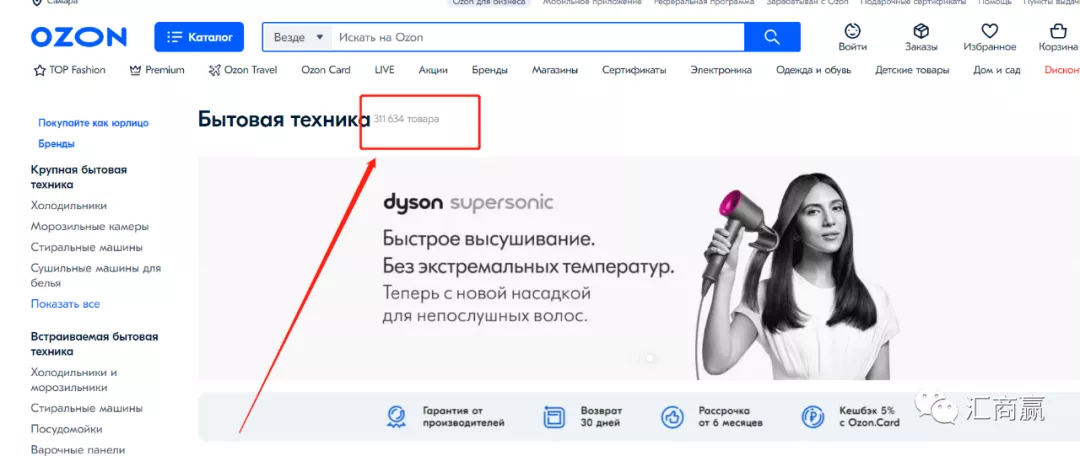Open the Каталог menu button
Screen dimensions: 1080x456
coord(199,37)
